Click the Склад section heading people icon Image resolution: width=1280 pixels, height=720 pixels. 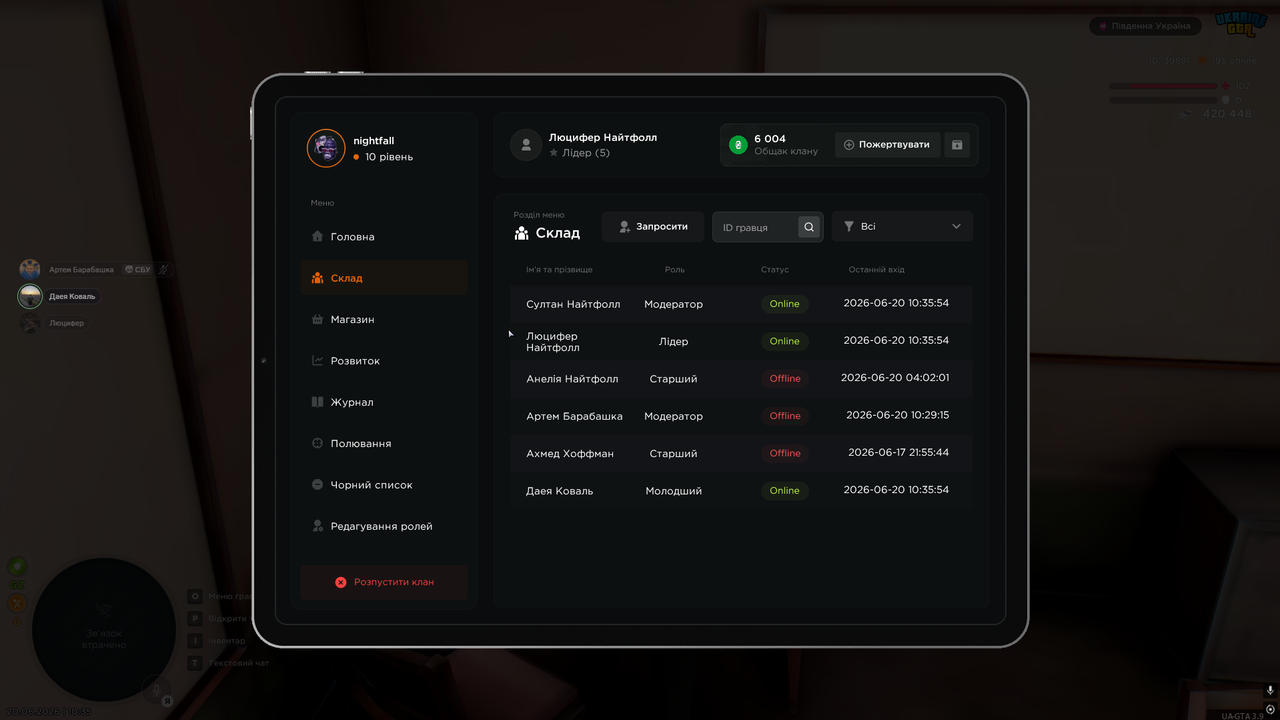521,233
